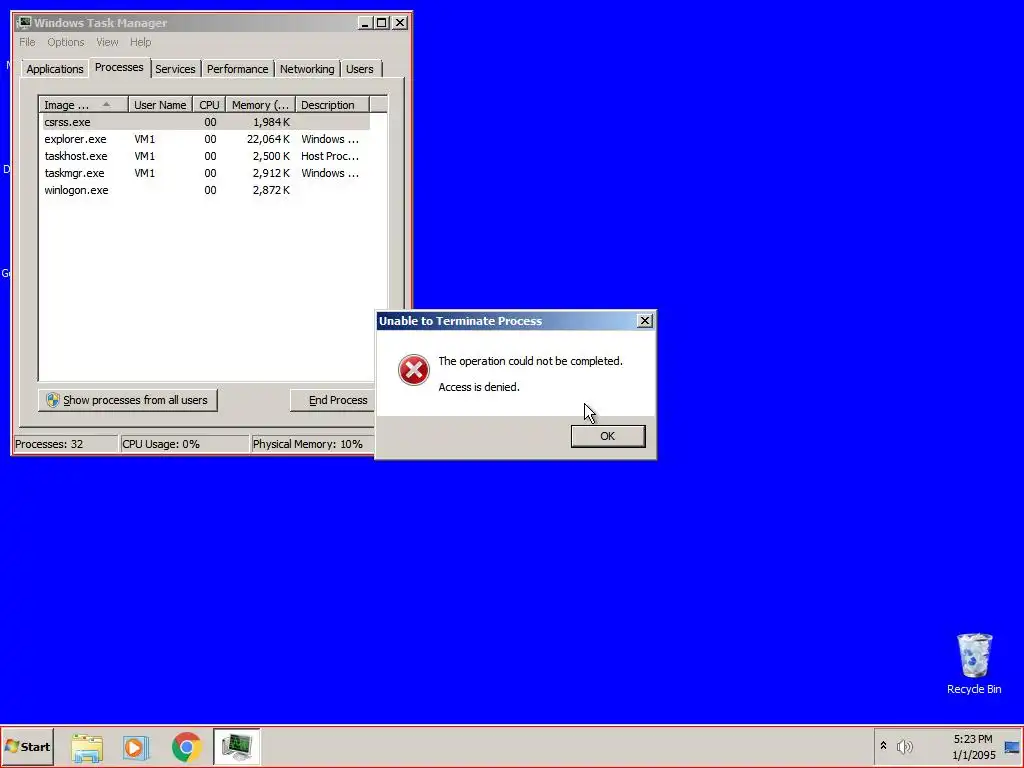Sort by the CPU column header
The height and width of the screenshot is (768, 1024).
pyautogui.click(x=210, y=105)
